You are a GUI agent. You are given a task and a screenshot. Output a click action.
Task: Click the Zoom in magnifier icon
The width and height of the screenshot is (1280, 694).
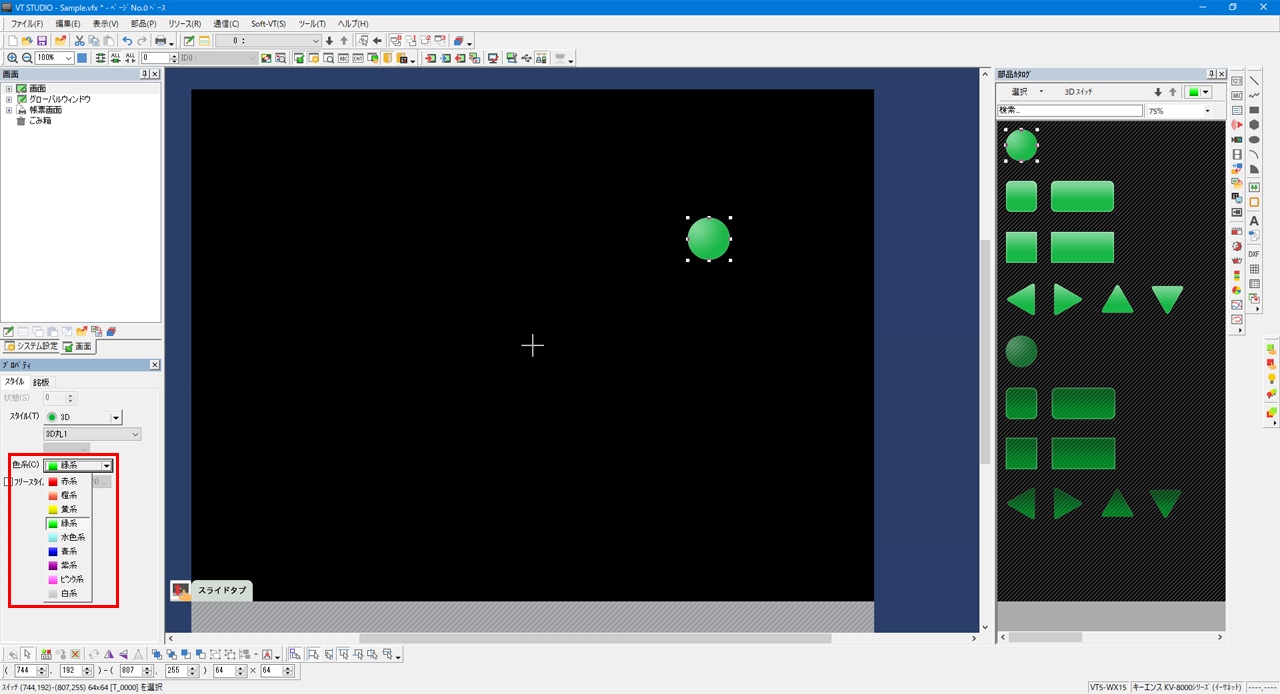[12, 58]
